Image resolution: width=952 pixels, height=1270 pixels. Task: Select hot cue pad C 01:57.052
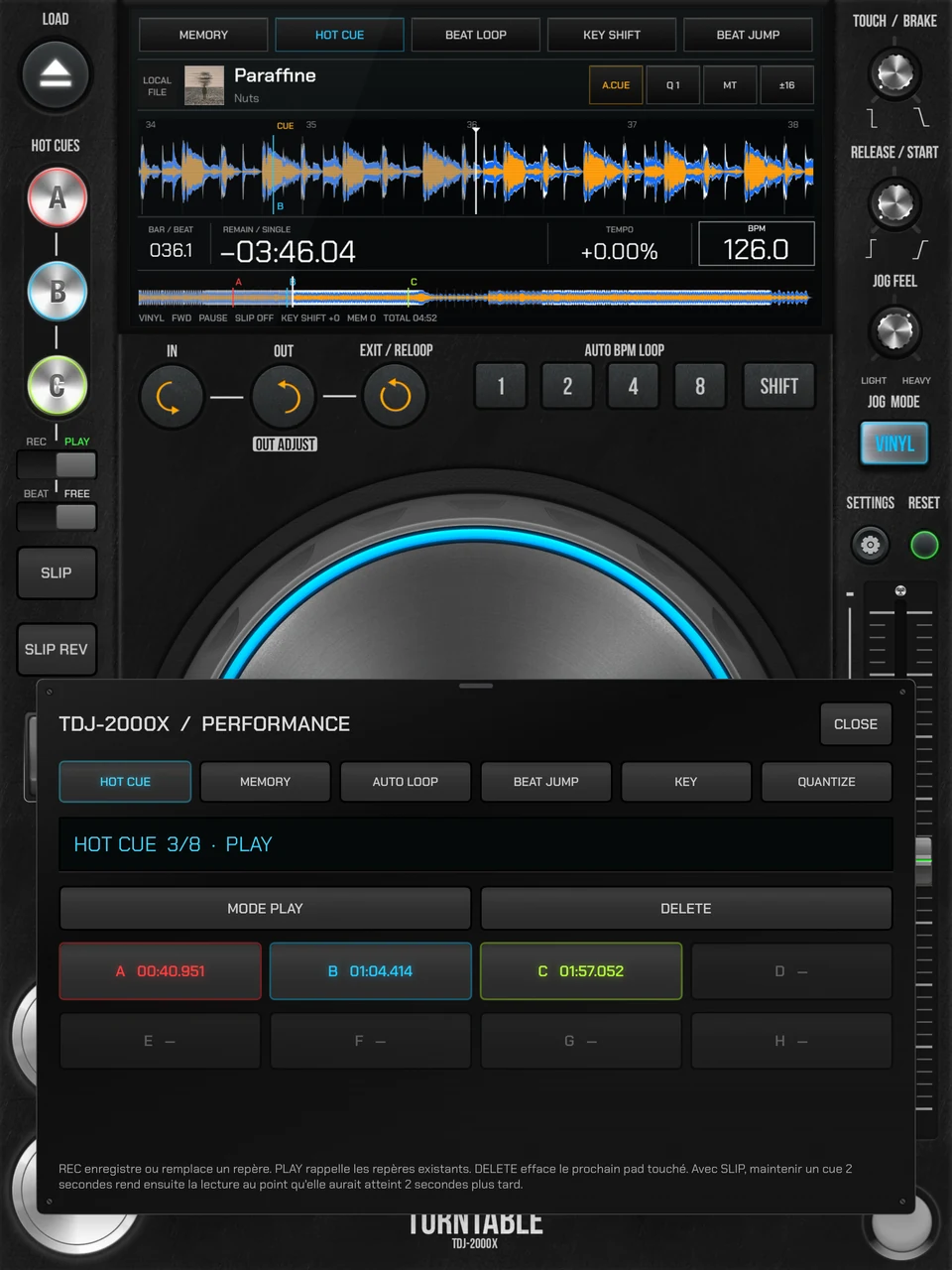(x=581, y=971)
